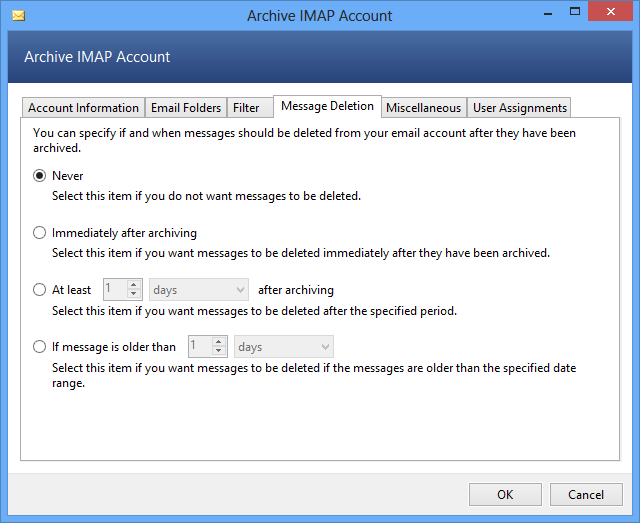Screen dimensions: 640x523
Task: Open the Miscellaneous tab
Action: (x=423, y=108)
